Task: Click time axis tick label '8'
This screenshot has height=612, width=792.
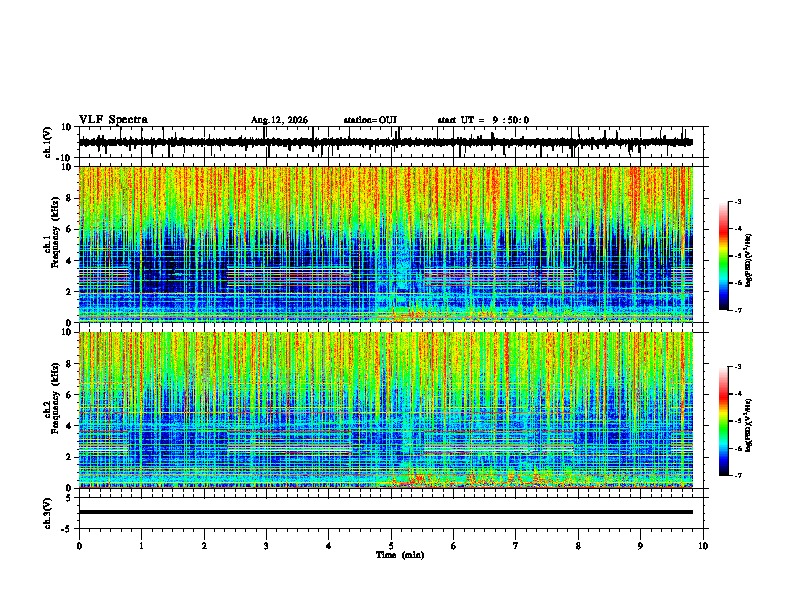Action: (578, 546)
